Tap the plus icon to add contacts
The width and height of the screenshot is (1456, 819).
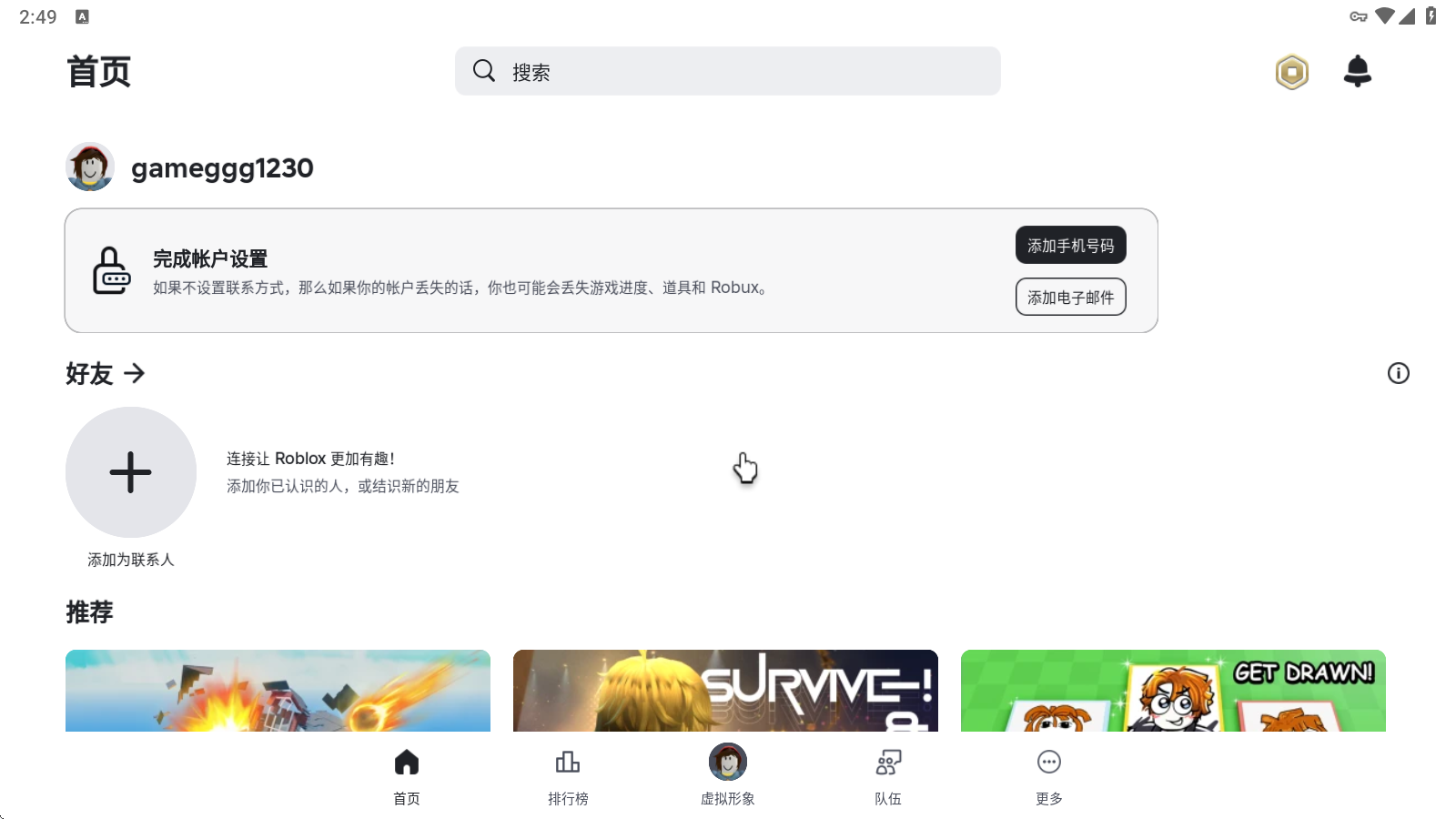[130, 471]
